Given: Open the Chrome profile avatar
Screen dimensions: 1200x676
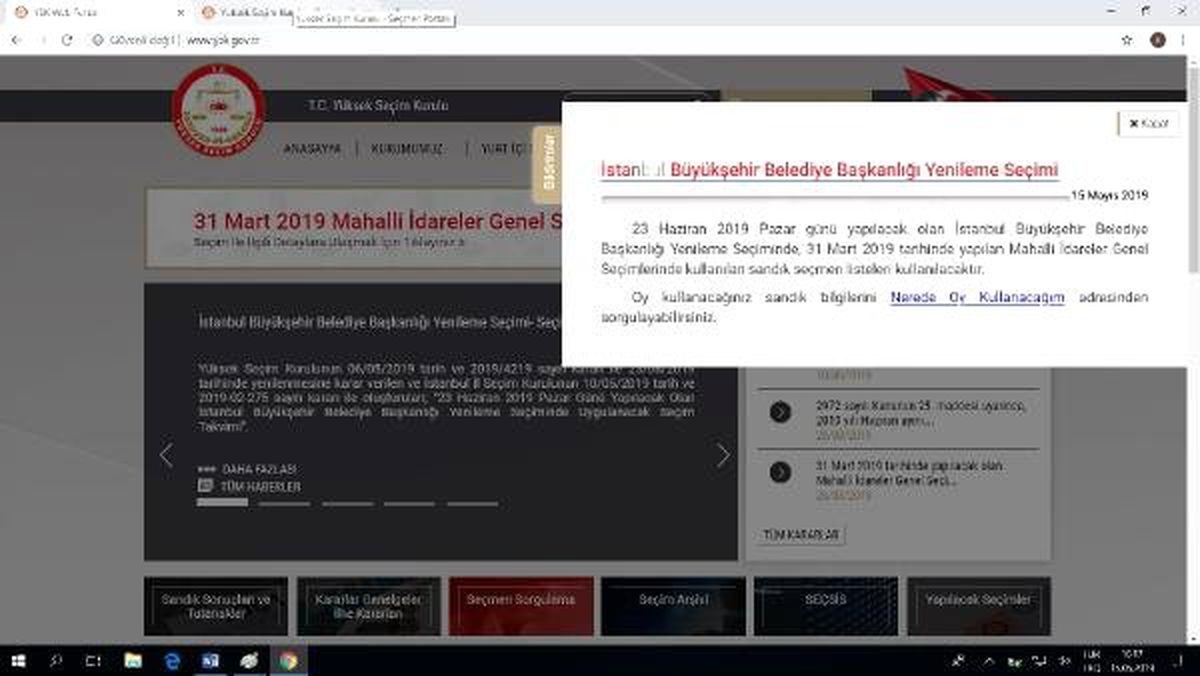Looking at the screenshot, I should (1158, 40).
